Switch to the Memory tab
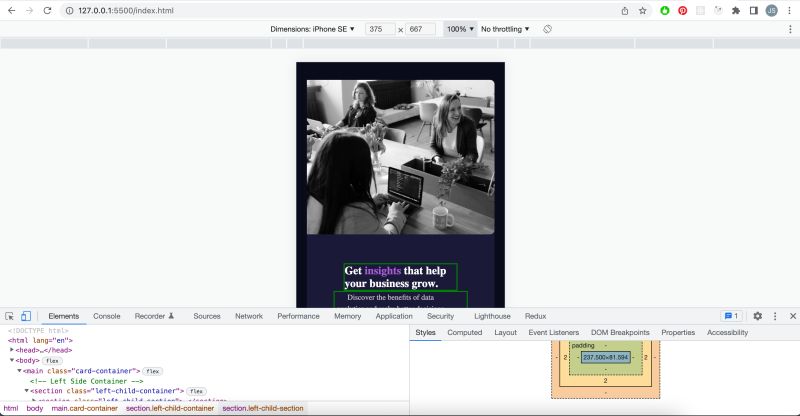 click(347, 316)
